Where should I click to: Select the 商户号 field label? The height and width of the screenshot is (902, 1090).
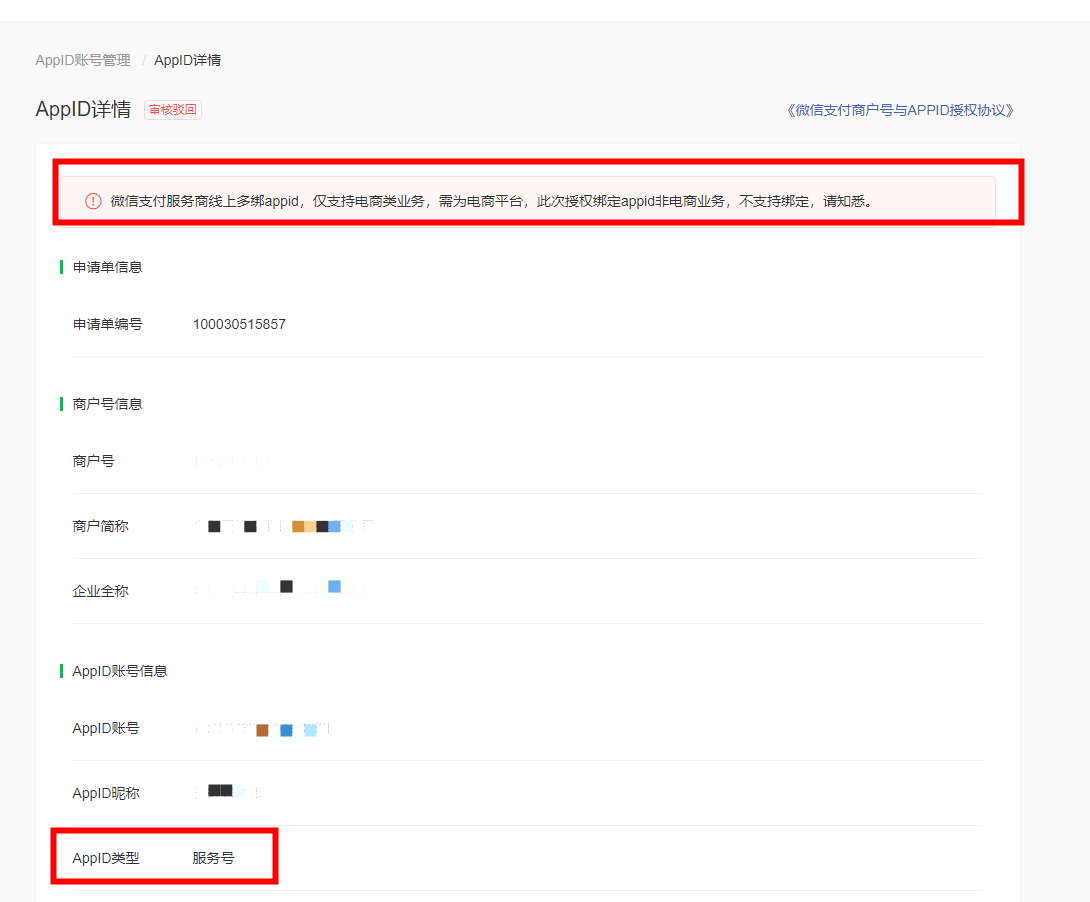(x=94, y=461)
